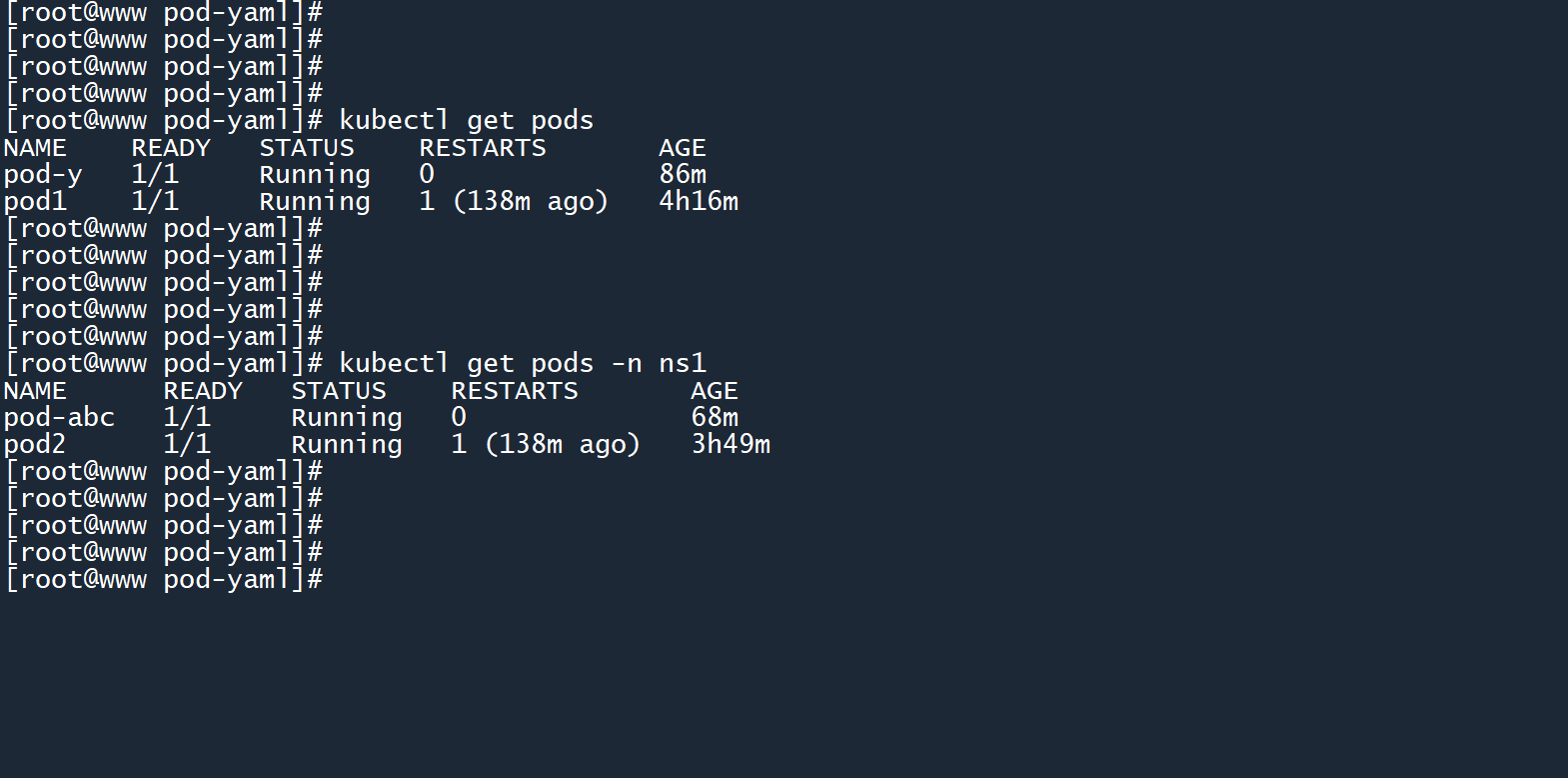
Task: Click the pod-y name in first table
Action: pyautogui.click(x=42, y=175)
